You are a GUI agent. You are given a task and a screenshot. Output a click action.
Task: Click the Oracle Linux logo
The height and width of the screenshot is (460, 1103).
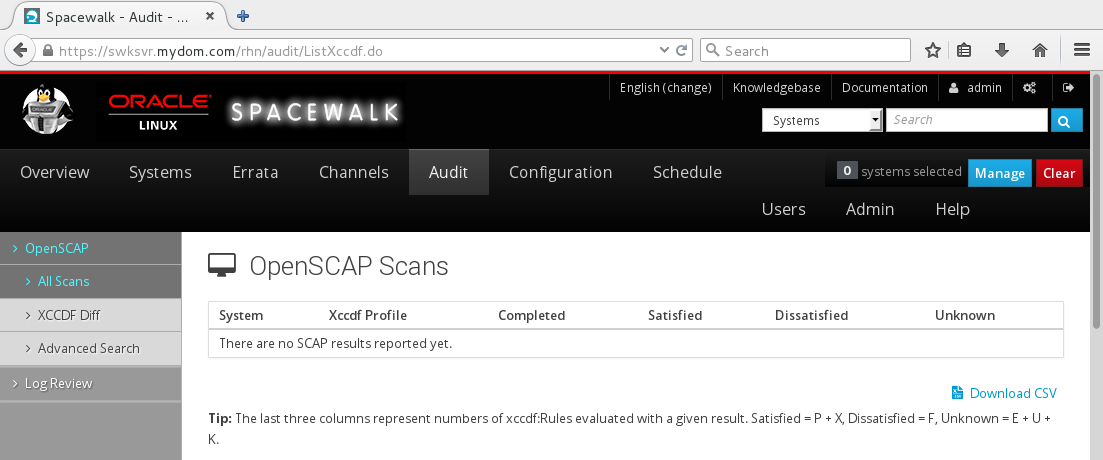pos(158,113)
